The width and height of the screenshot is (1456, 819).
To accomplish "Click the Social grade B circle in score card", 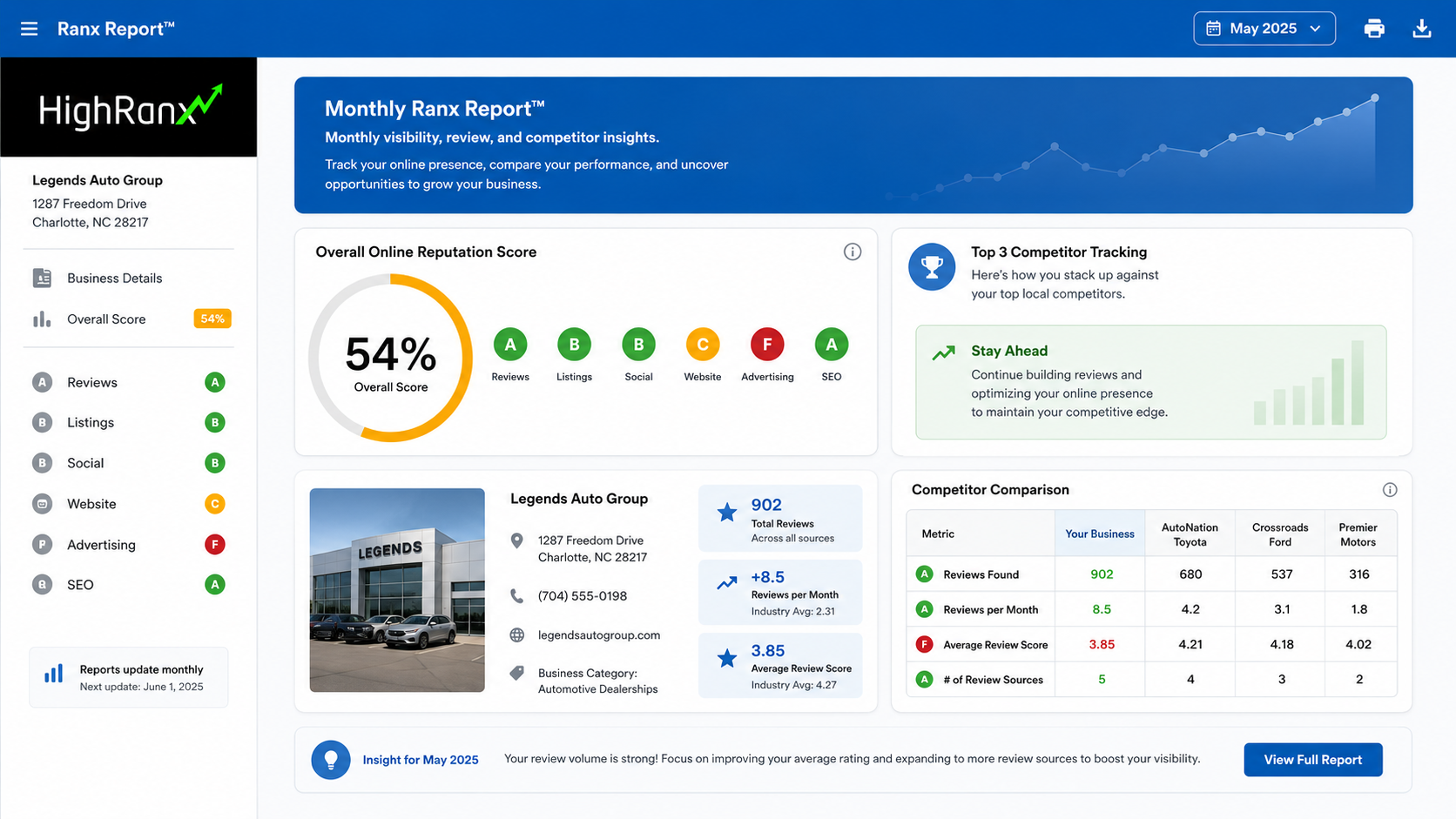I will coord(639,345).
